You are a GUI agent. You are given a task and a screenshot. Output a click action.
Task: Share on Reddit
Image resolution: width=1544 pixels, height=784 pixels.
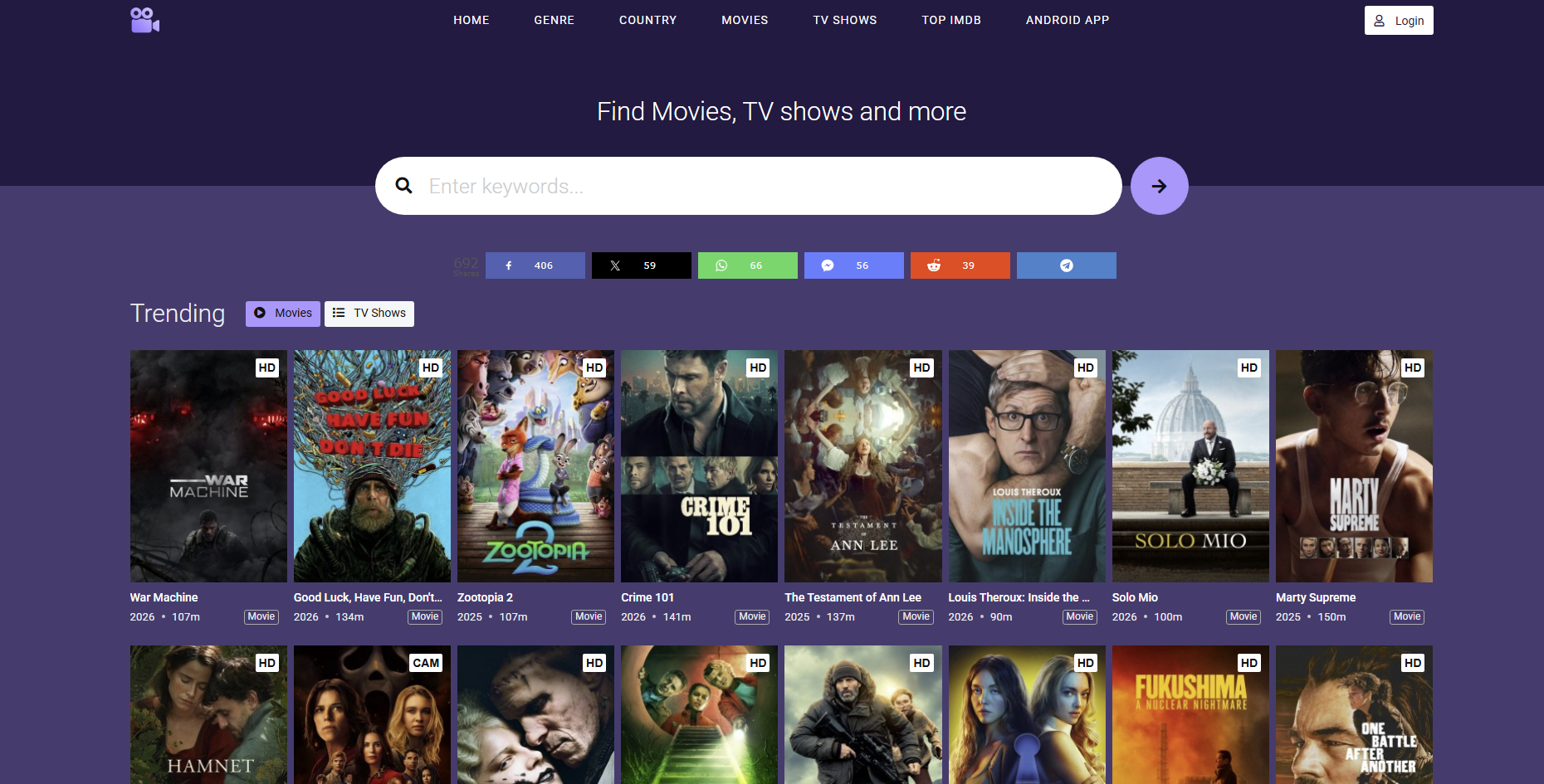coord(960,265)
